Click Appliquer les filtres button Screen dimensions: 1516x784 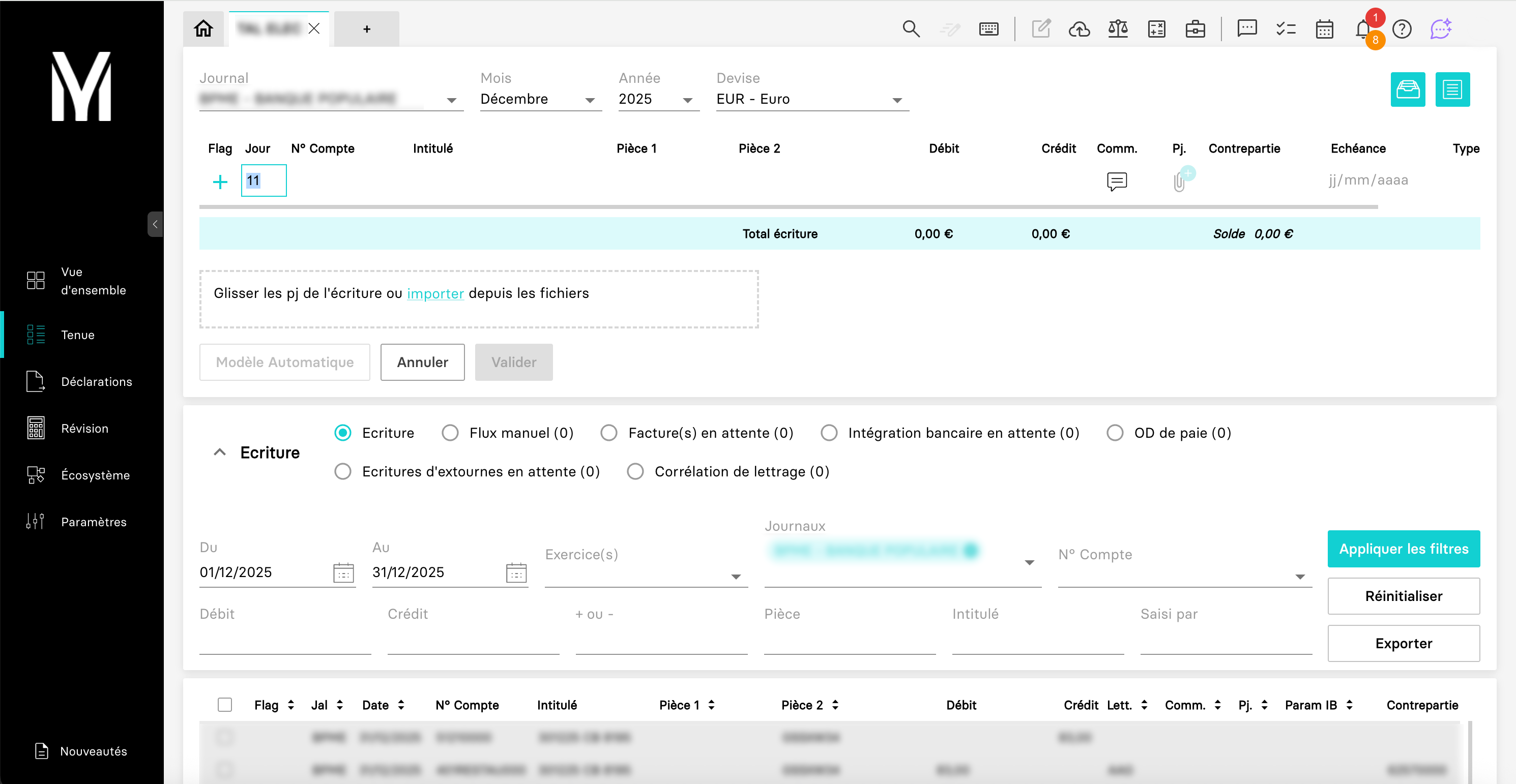point(1404,549)
